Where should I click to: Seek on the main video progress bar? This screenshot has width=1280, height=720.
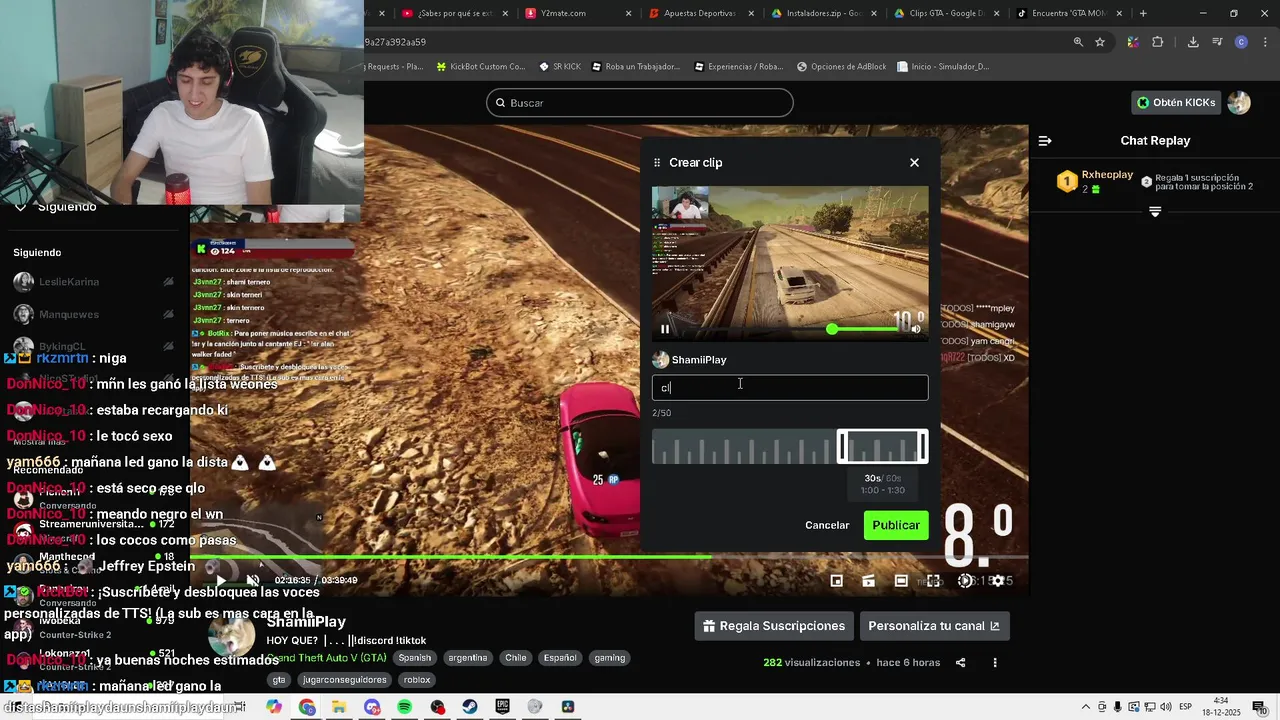coord(609,557)
